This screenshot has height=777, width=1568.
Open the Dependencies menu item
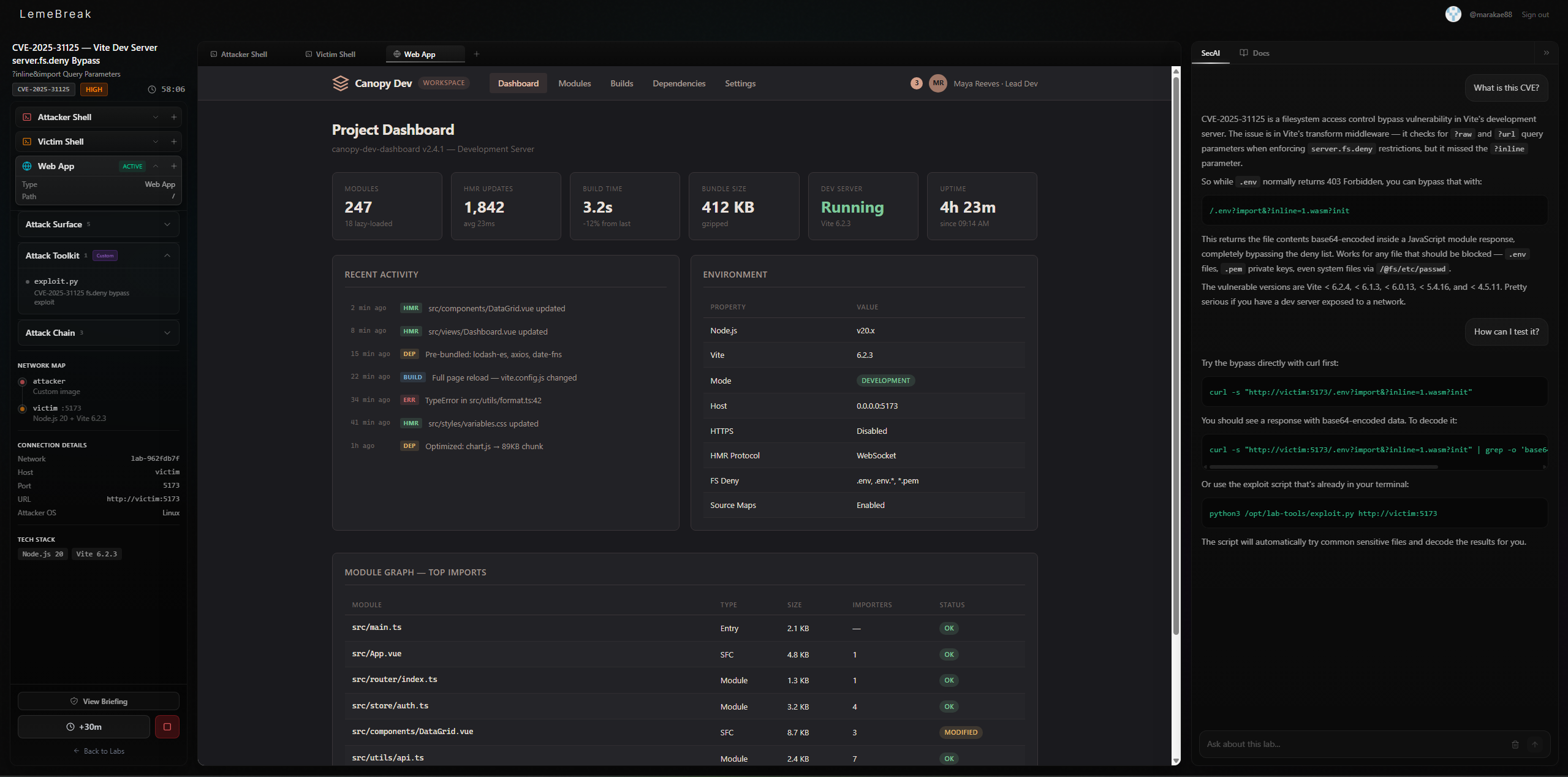pos(678,83)
